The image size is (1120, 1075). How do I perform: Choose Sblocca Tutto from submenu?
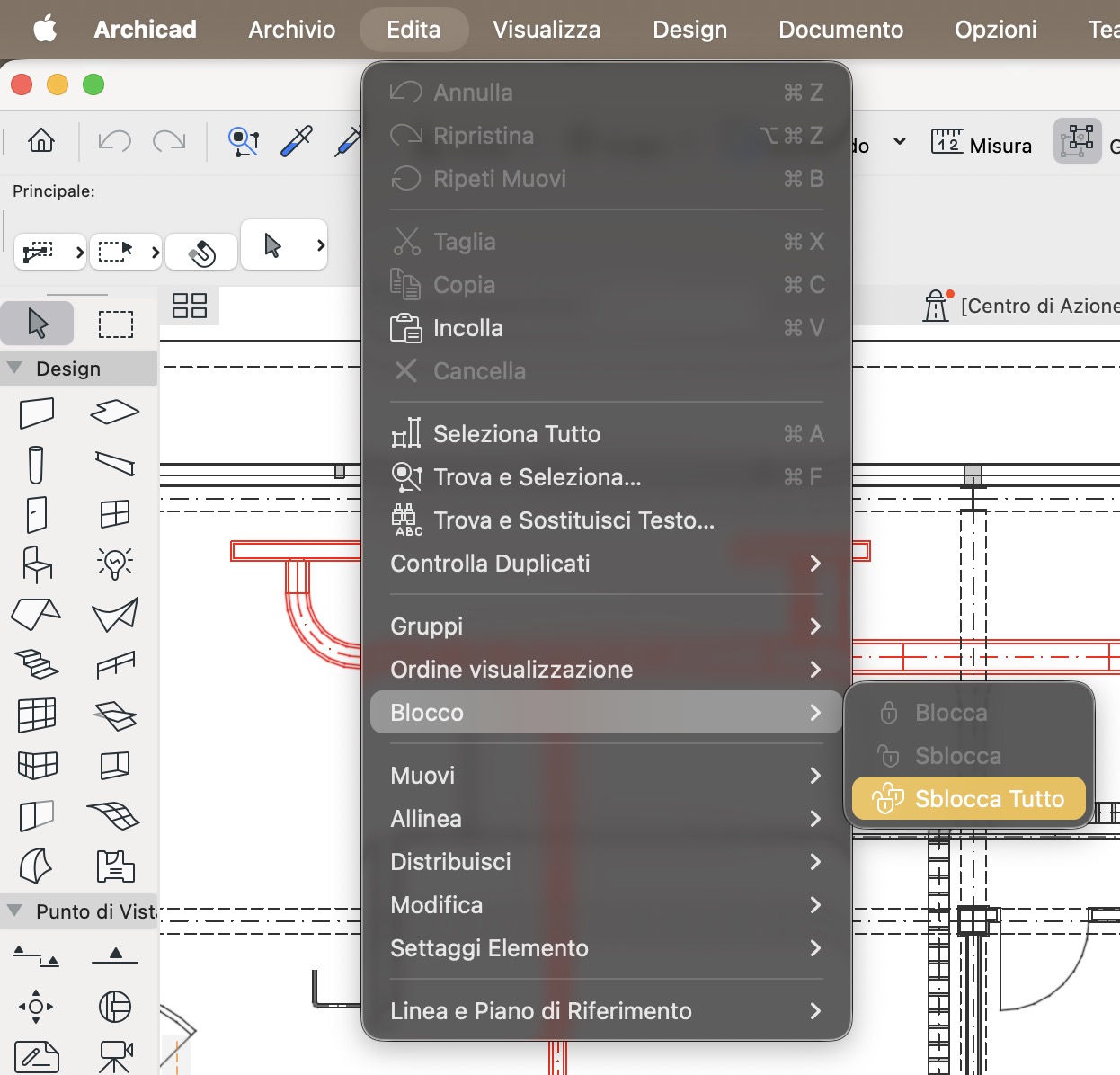(x=969, y=798)
